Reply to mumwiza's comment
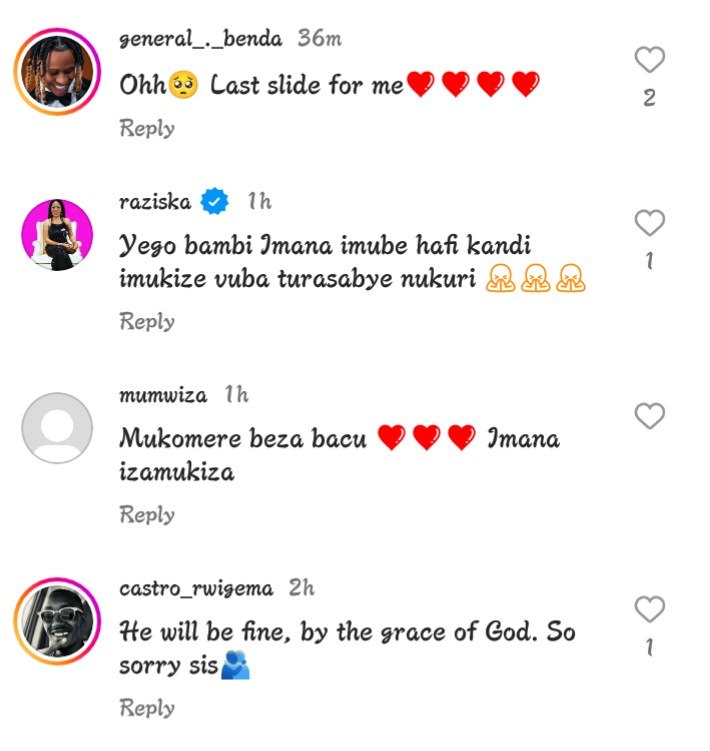This screenshot has width=710, height=751. point(147,514)
